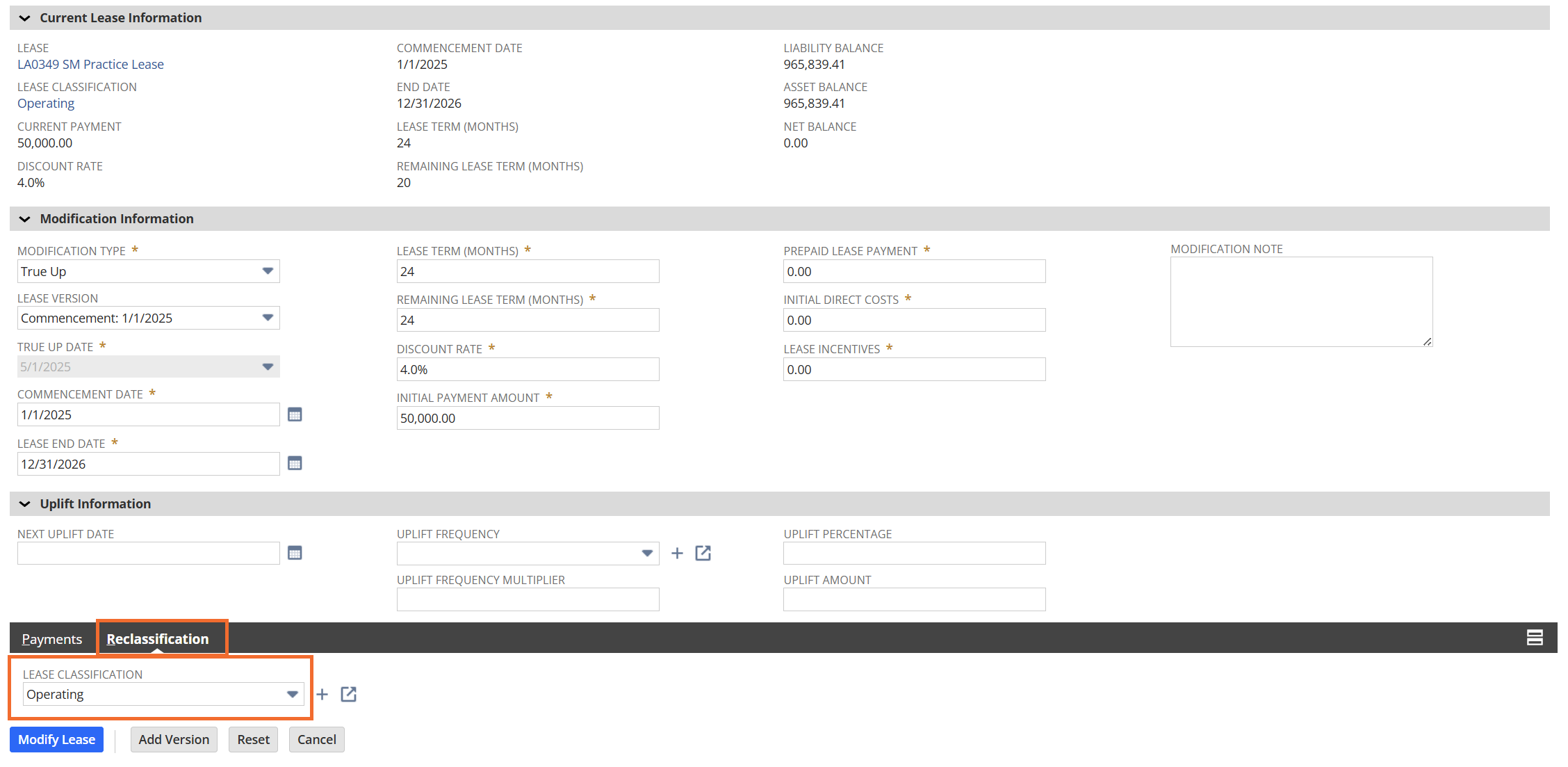Select Net Balance value 0.00

796,143
